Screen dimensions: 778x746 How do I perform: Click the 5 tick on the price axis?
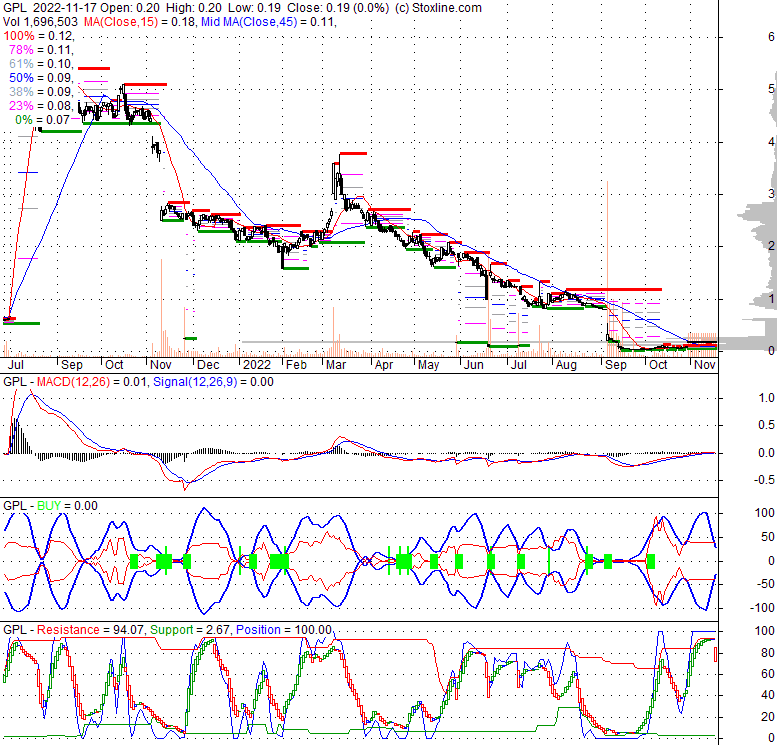pyautogui.click(x=771, y=89)
